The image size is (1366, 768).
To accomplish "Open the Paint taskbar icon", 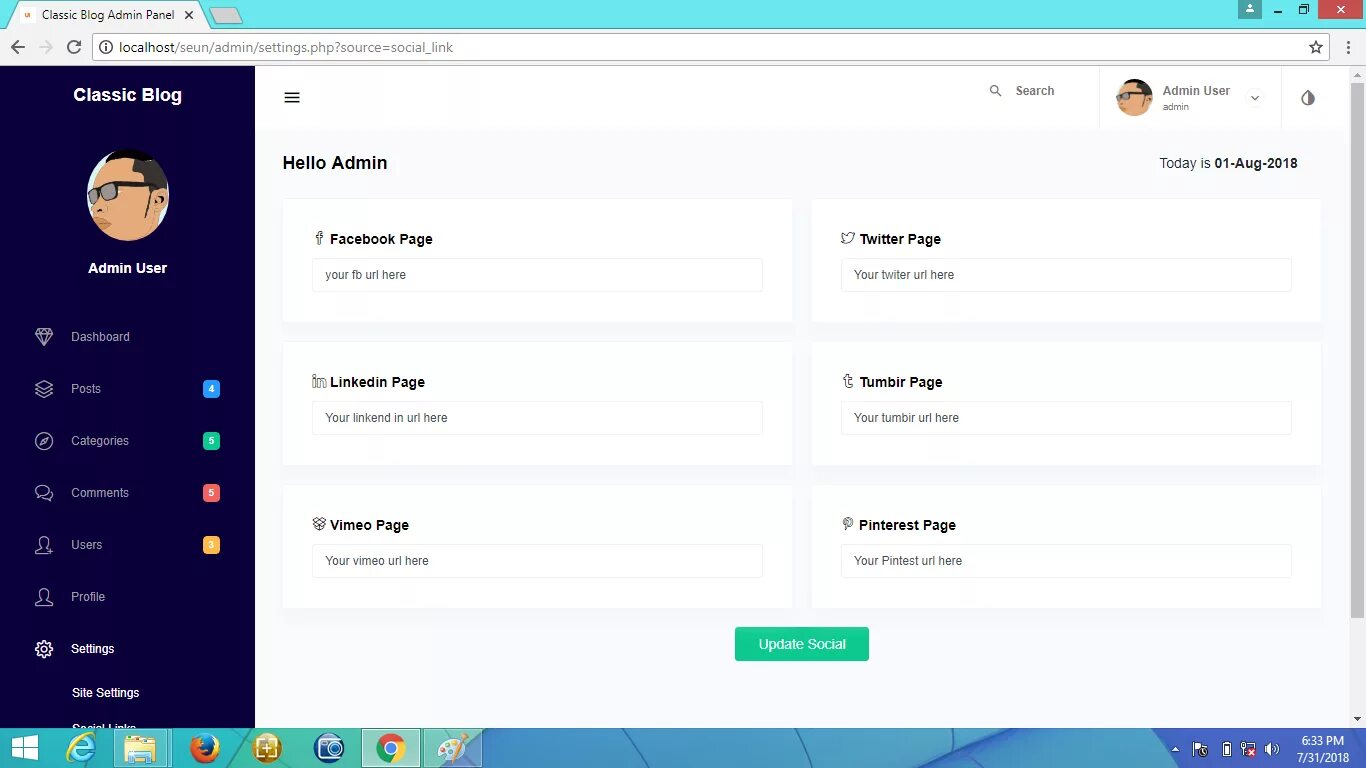I will tap(453, 748).
